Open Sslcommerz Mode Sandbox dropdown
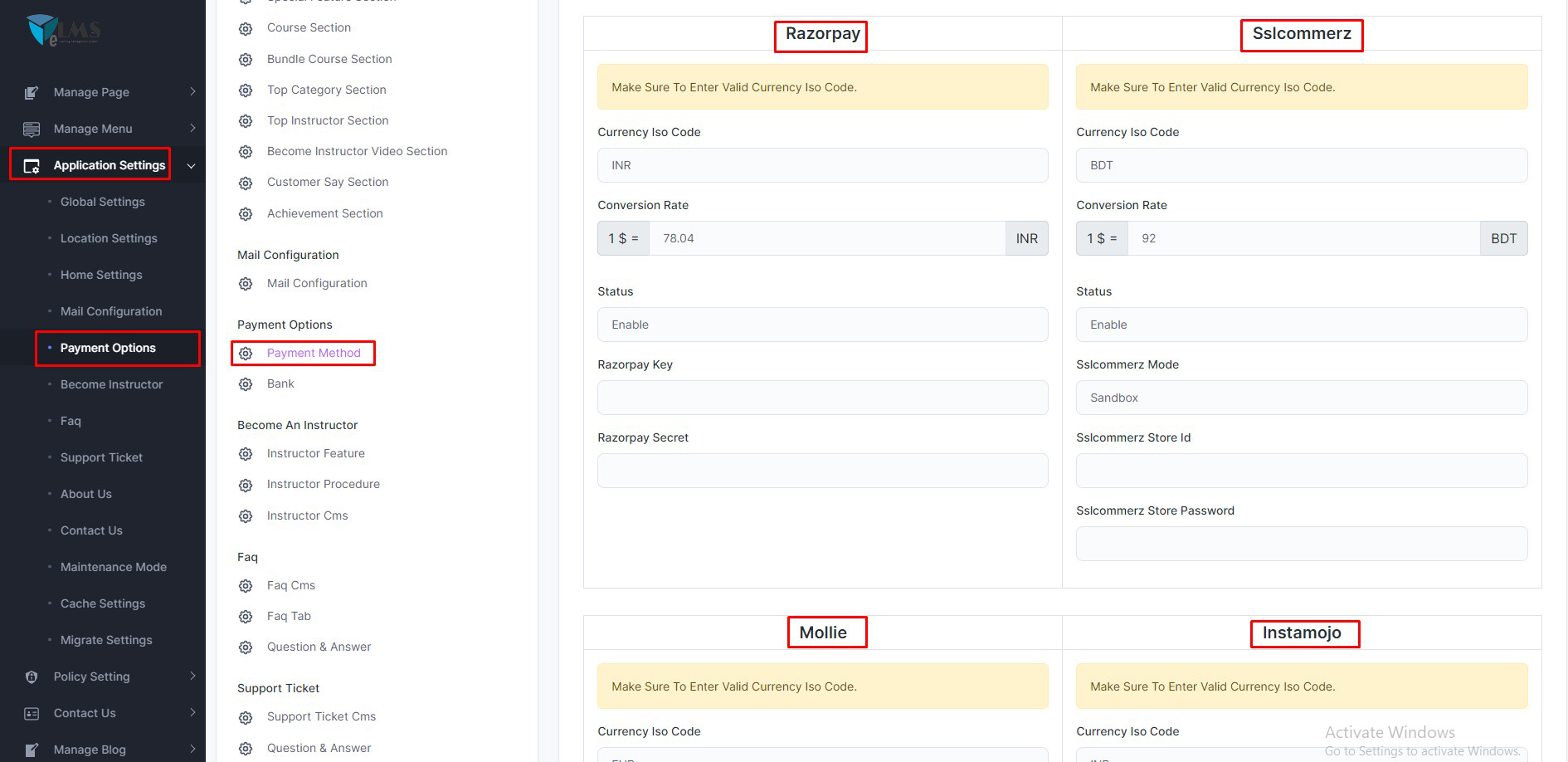Screen dimensions: 1568x762 click(1300, 398)
